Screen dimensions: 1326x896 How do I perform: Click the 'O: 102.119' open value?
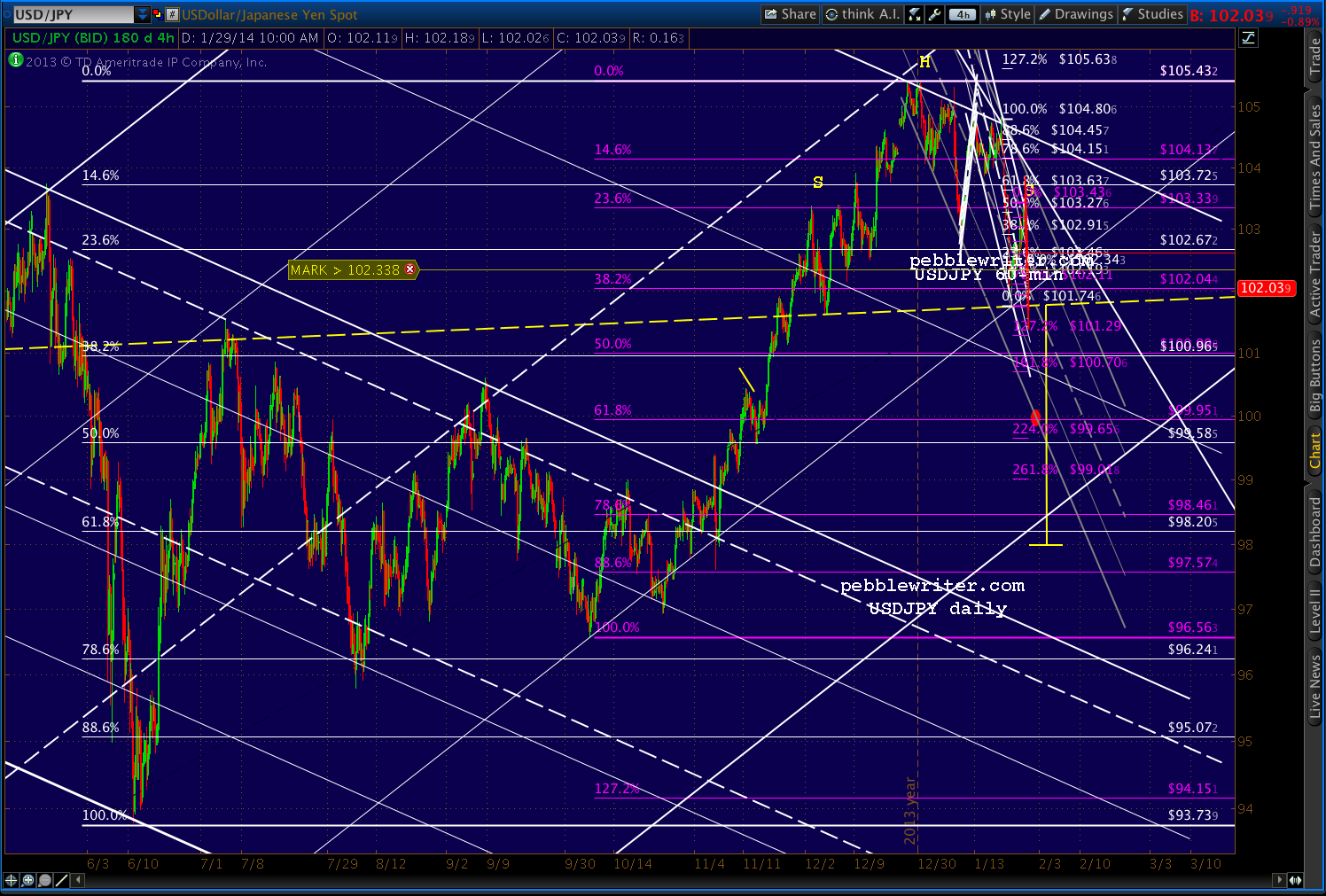click(x=362, y=38)
